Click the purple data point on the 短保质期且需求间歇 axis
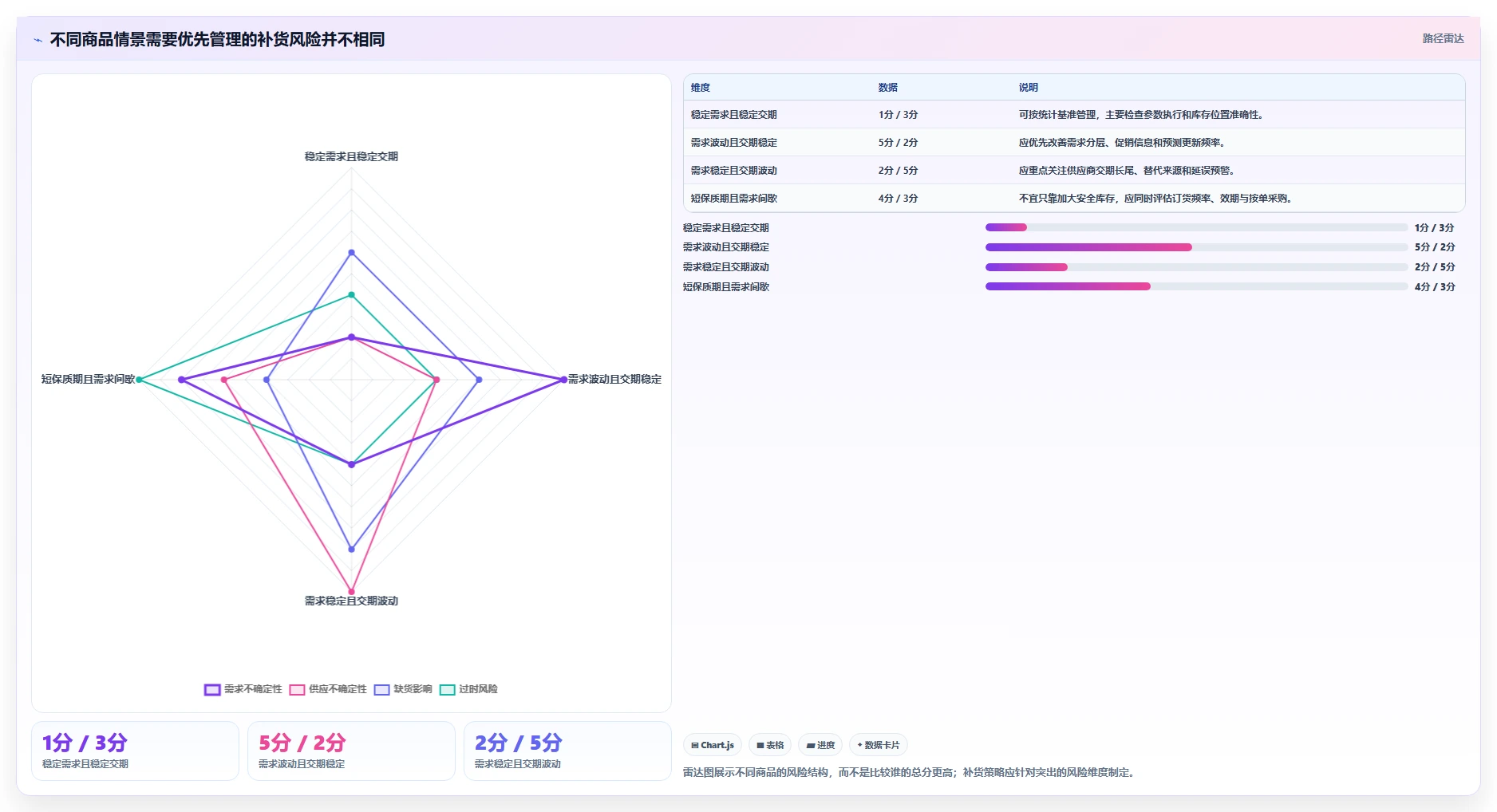1497x812 pixels. (x=181, y=380)
